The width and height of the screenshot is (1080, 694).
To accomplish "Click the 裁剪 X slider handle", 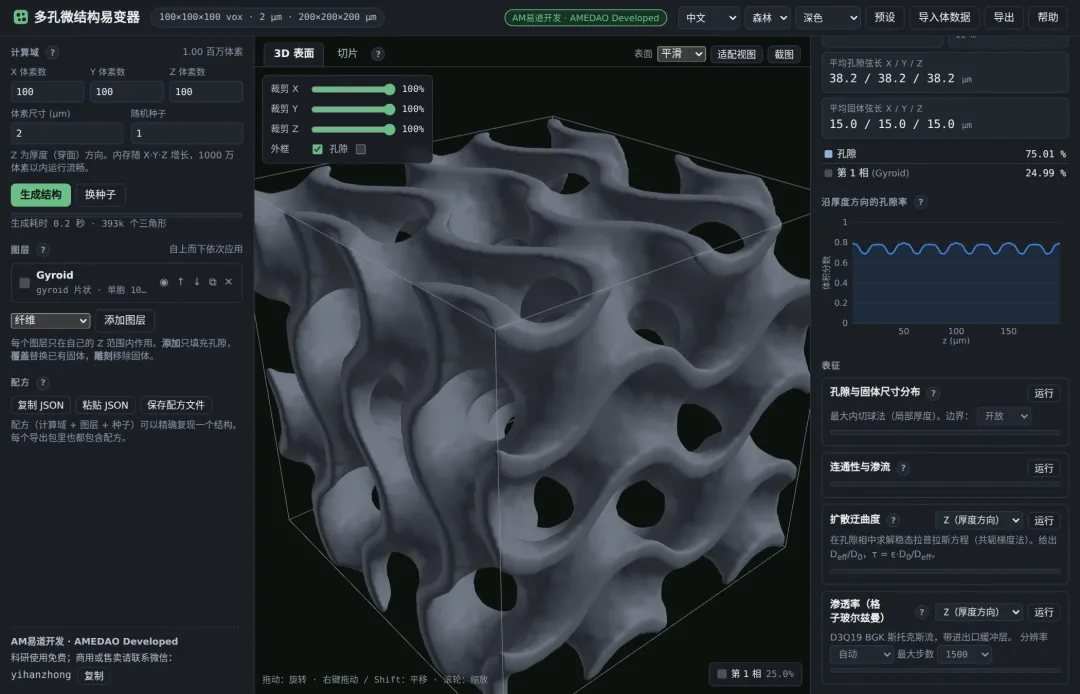I will coord(390,89).
